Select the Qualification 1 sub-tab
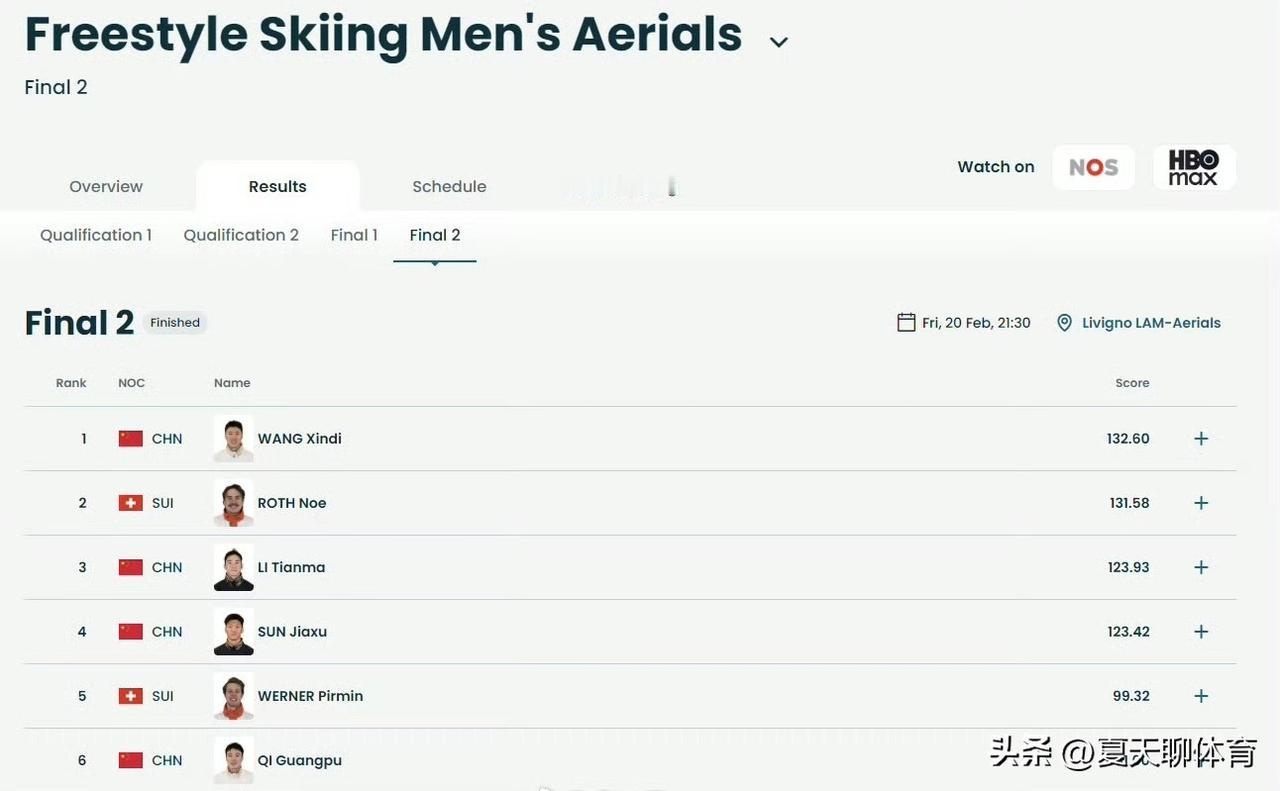The width and height of the screenshot is (1280, 791). [96, 235]
